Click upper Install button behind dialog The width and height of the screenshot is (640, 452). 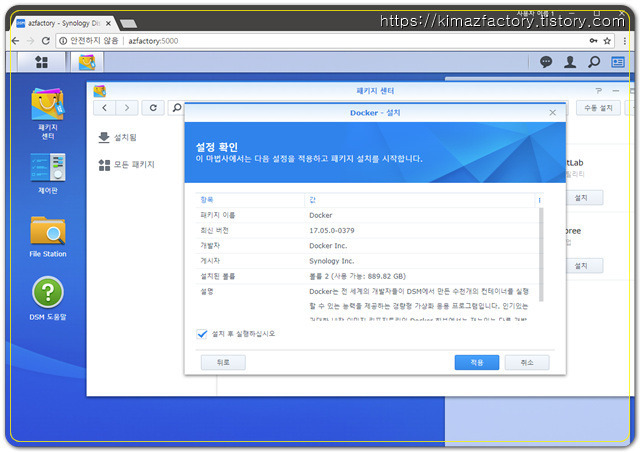584,198
